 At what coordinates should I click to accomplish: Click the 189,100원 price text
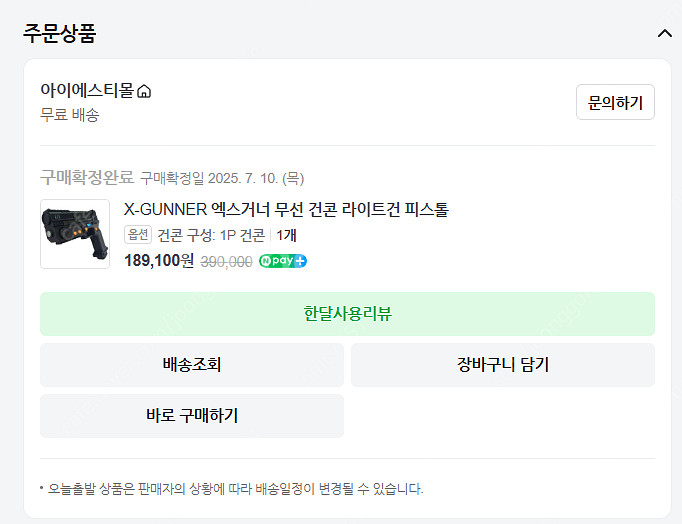[159, 261]
